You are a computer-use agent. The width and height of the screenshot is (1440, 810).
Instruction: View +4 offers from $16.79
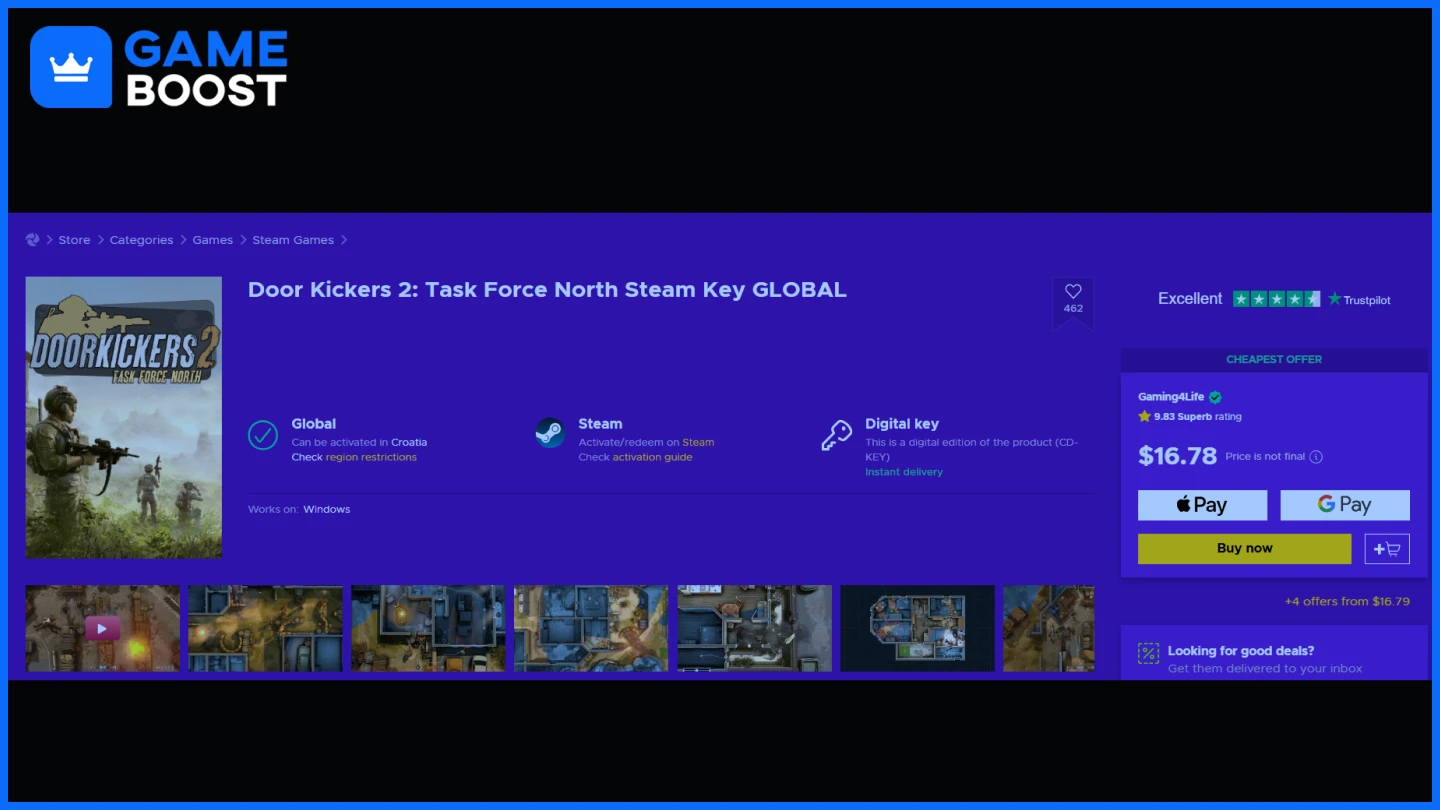click(1347, 602)
